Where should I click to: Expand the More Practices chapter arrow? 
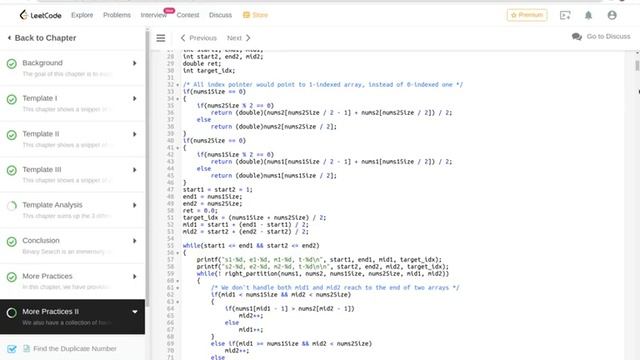click(134, 277)
